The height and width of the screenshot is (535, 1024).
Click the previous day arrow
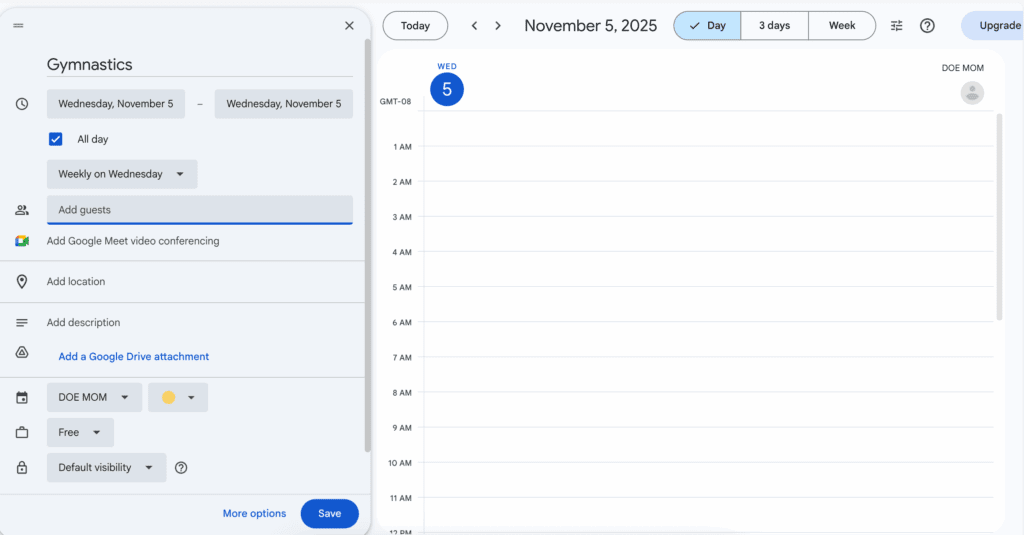pos(474,26)
